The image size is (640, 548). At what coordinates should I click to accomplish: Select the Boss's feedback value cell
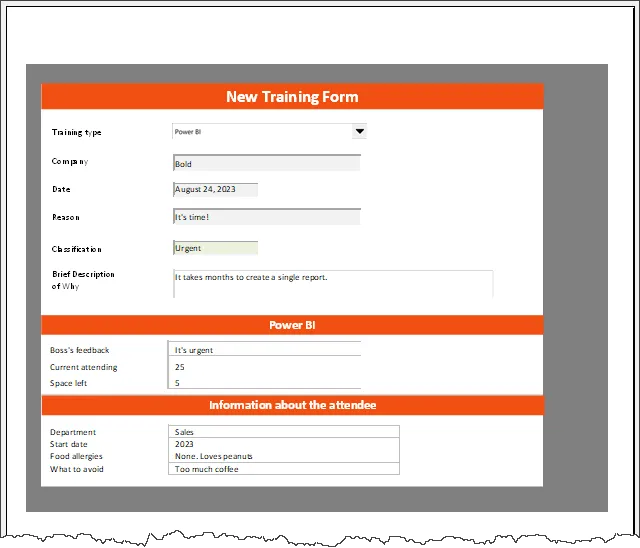click(265, 350)
